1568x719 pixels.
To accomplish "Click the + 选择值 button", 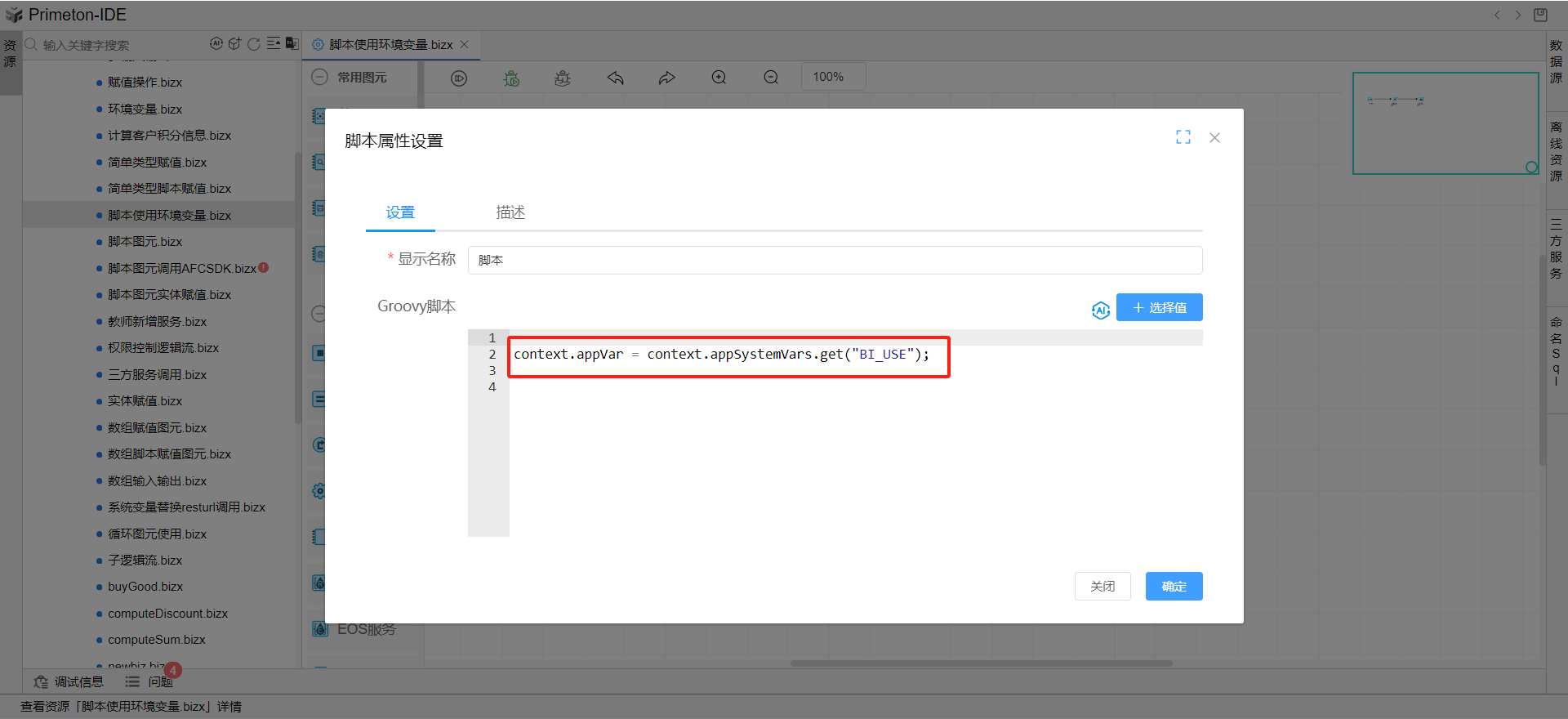I will (x=1159, y=307).
